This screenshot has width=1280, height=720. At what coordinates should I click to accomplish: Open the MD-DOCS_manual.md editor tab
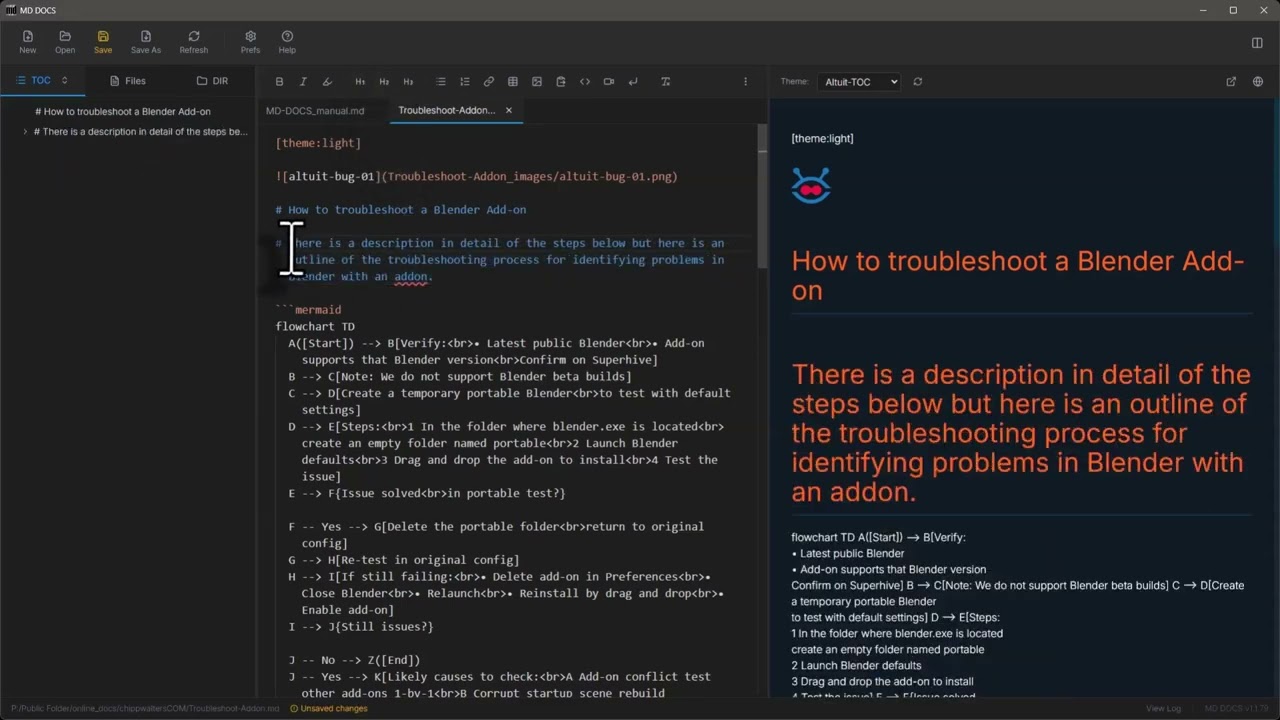pyautogui.click(x=315, y=111)
